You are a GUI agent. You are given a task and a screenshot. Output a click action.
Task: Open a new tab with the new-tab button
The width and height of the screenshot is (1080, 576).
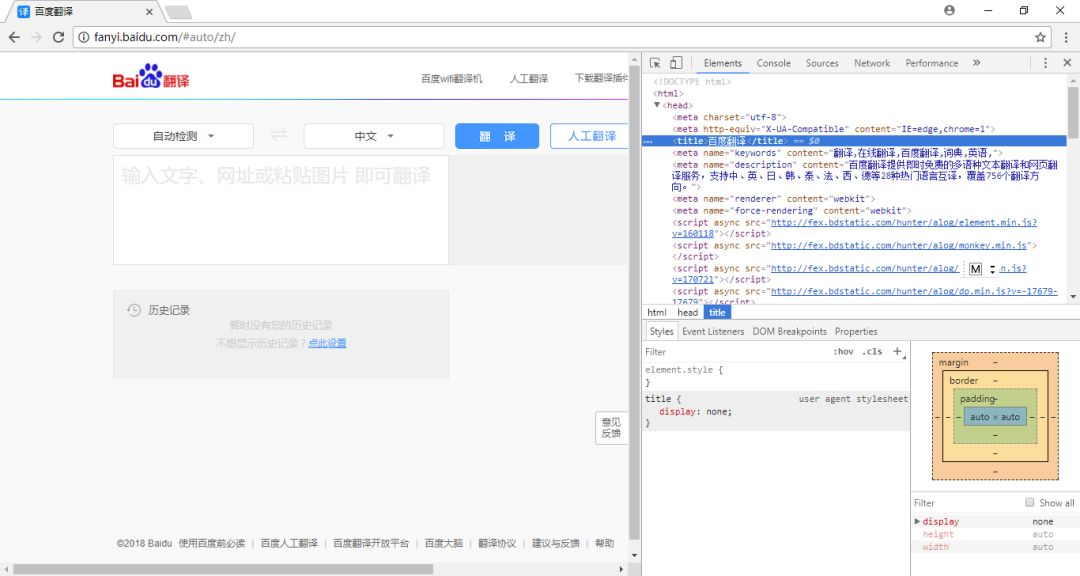coord(178,12)
